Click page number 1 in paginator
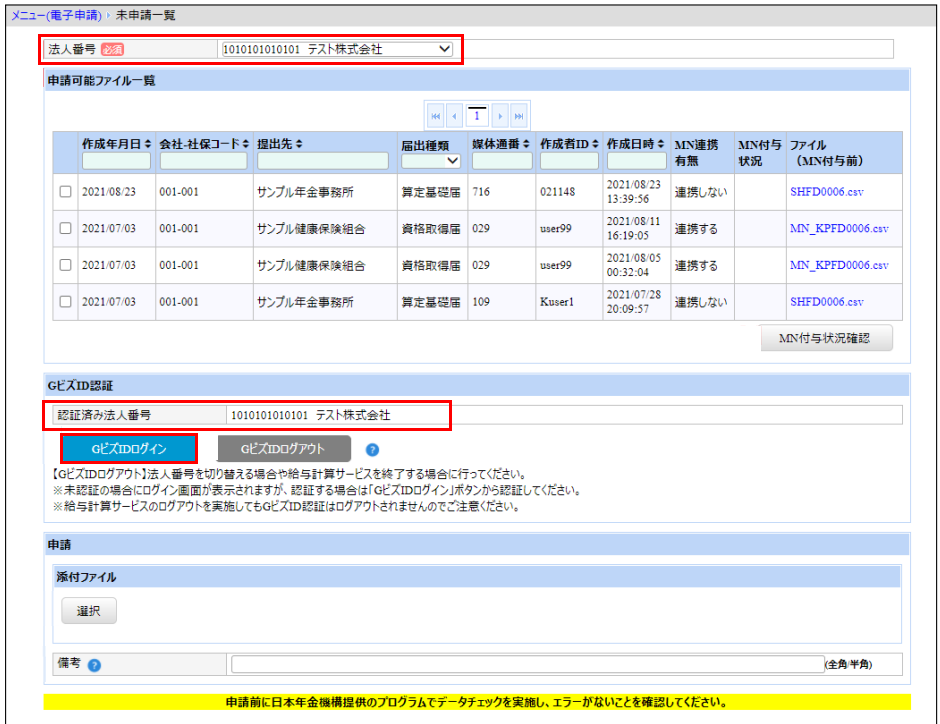Image resolution: width=940 pixels, height=724 pixels. [x=477, y=116]
